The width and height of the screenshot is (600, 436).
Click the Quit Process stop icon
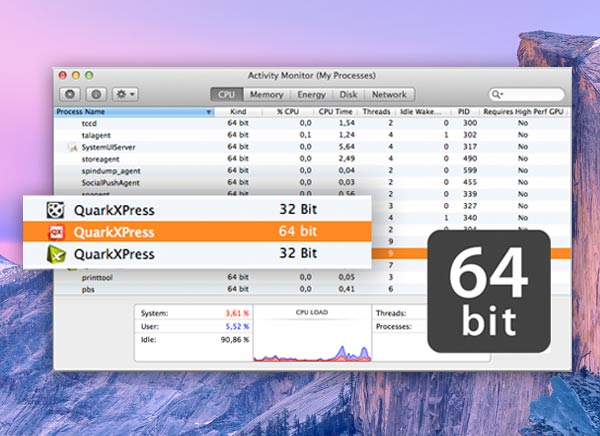point(70,94)
